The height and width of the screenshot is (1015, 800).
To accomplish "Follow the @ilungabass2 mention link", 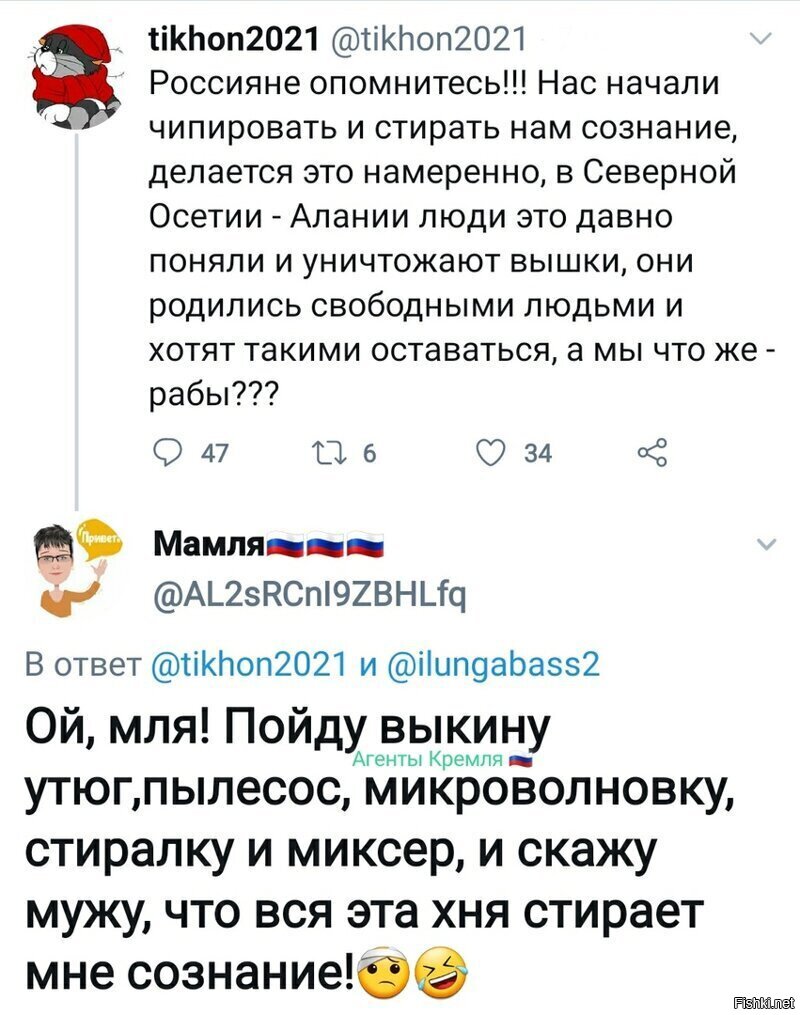I will click(x=494, y=665).
